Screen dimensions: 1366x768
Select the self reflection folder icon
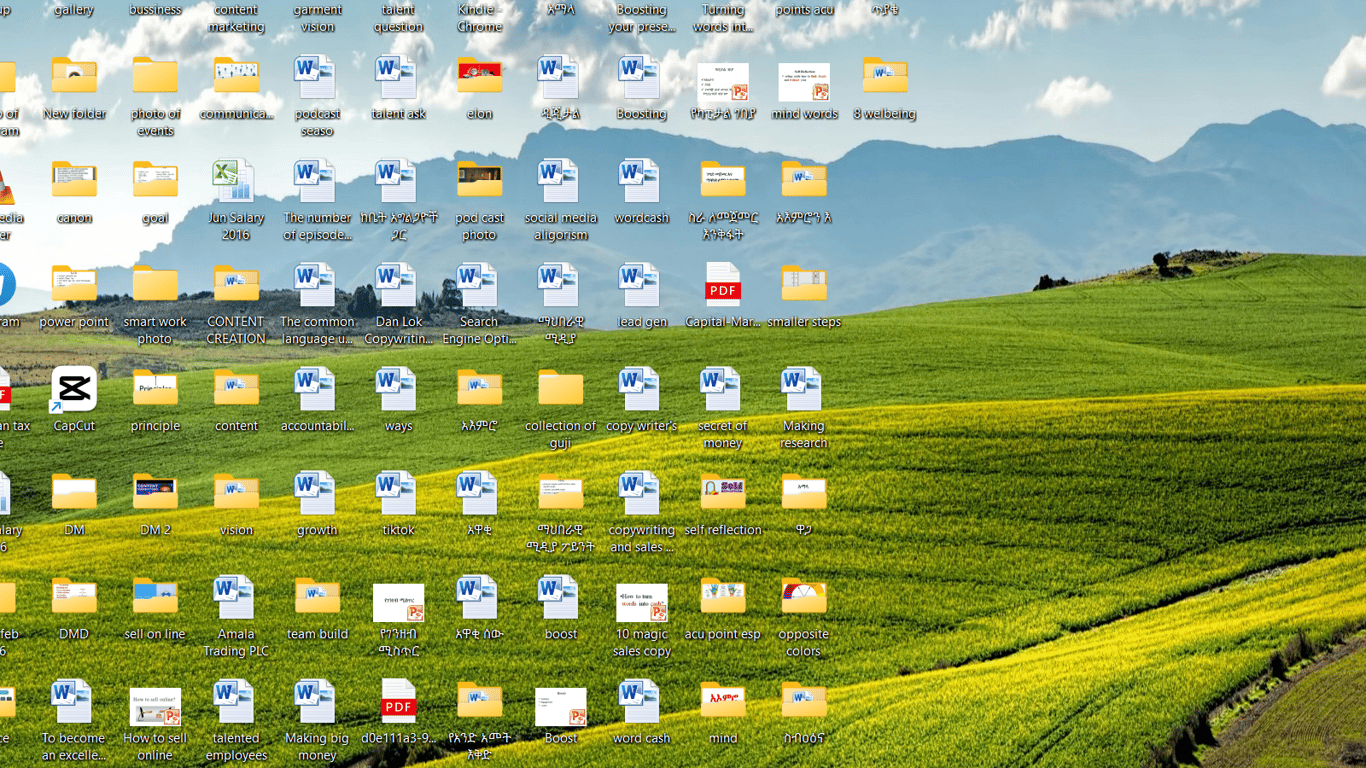[723, 494]
